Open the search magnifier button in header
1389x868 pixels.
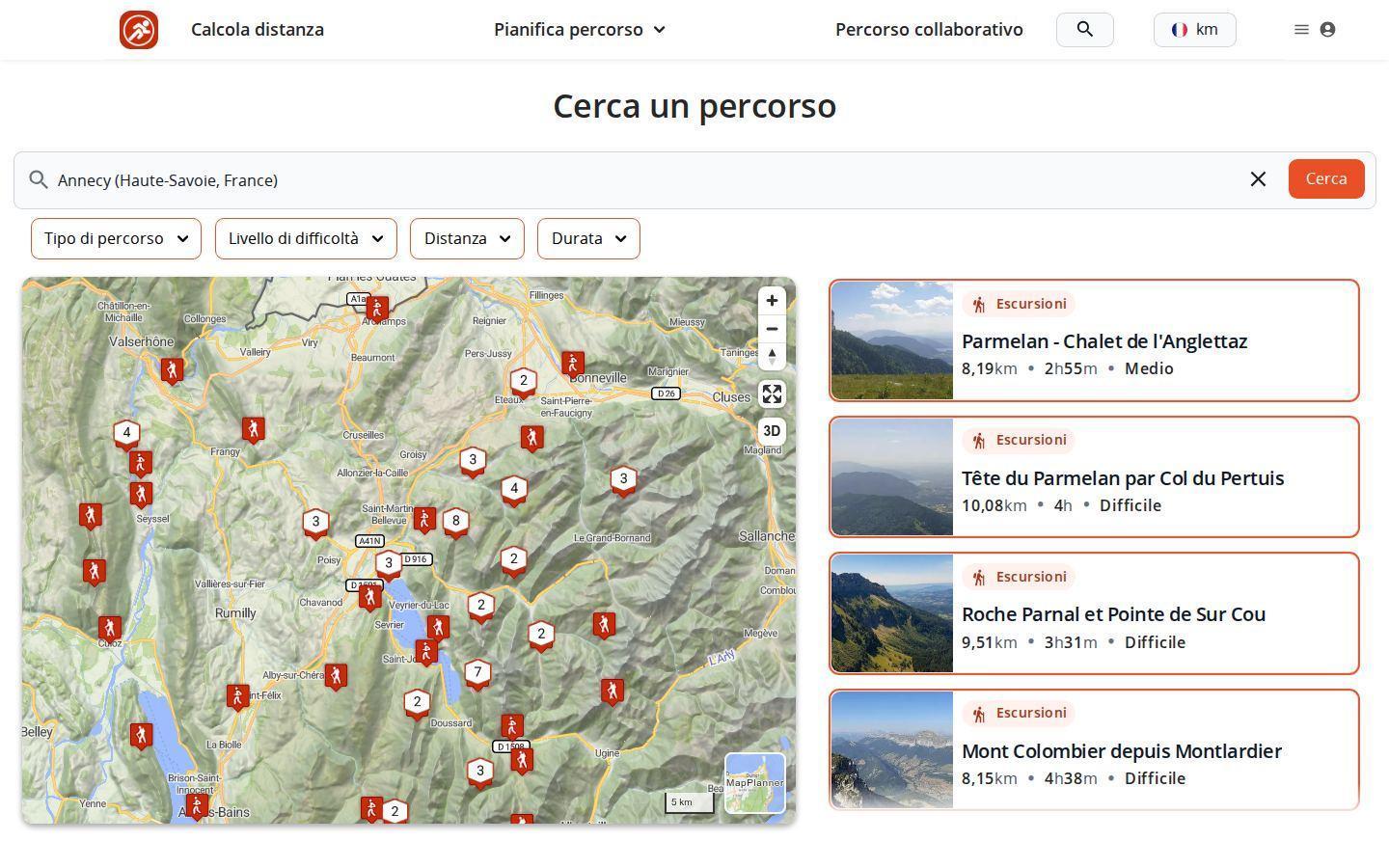coord(1085,30)
